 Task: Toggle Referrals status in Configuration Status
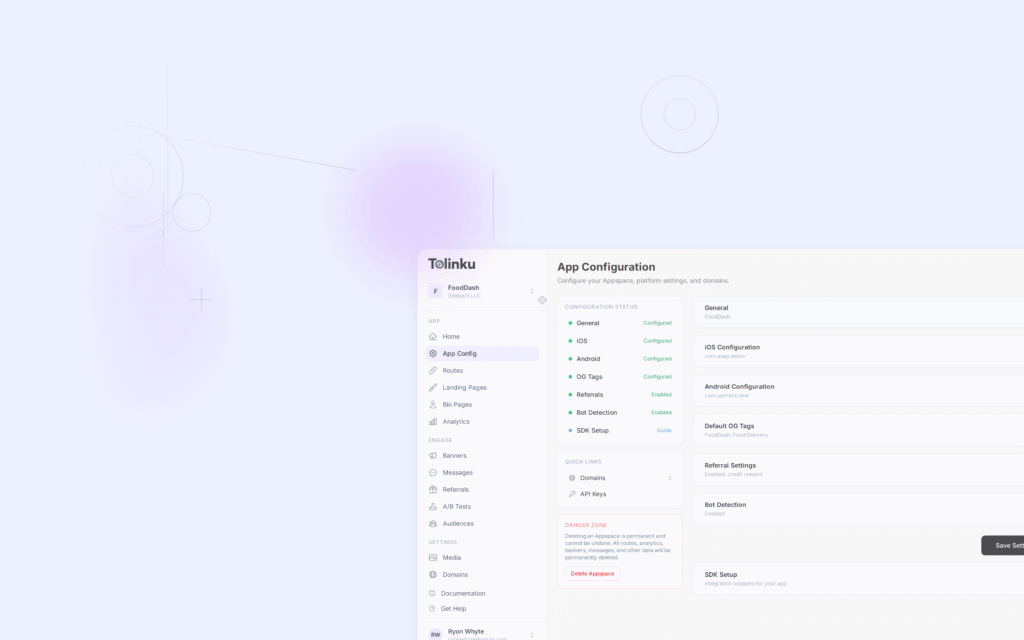(660, 394)
